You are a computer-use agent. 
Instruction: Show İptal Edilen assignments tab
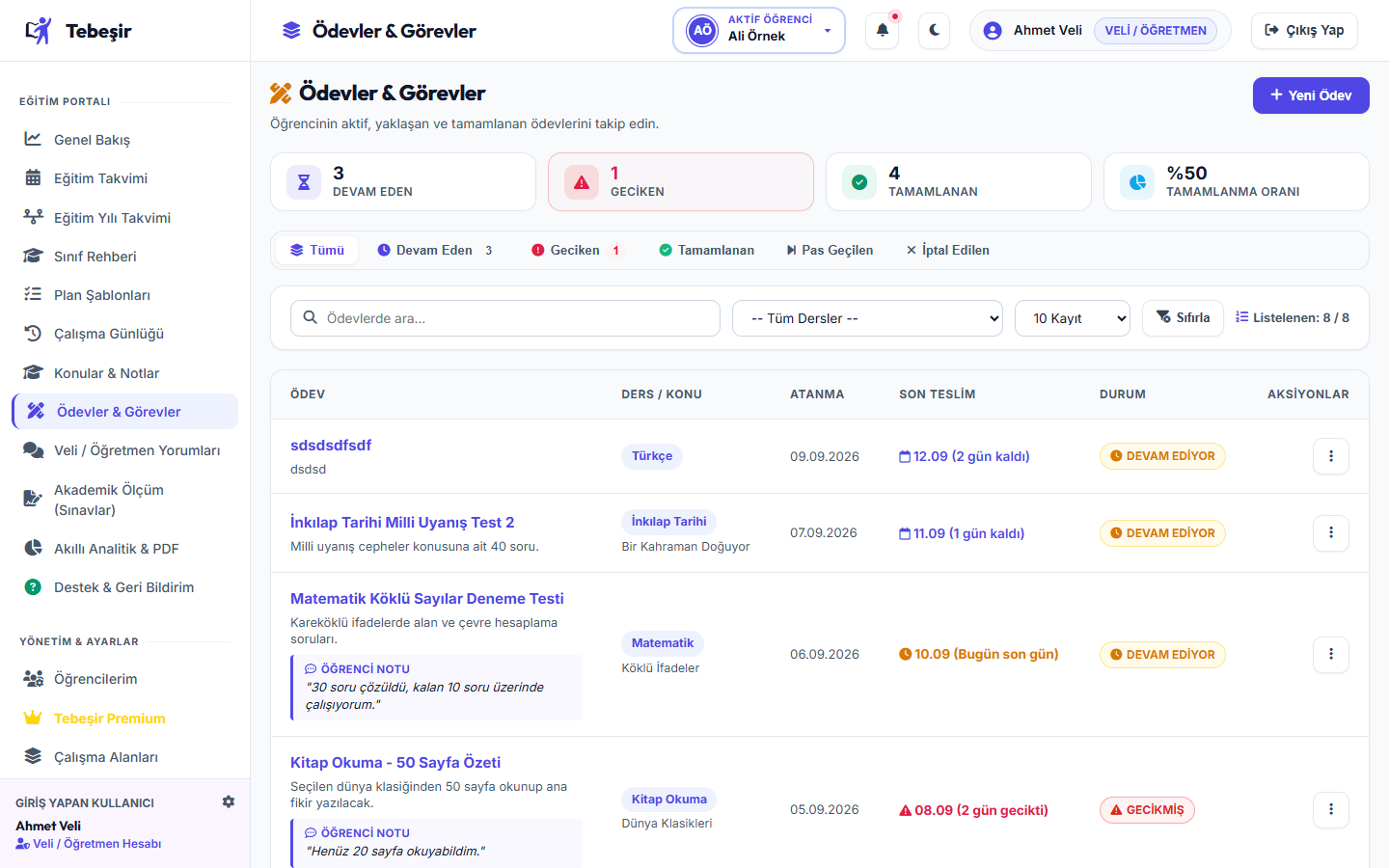point(947,250)
